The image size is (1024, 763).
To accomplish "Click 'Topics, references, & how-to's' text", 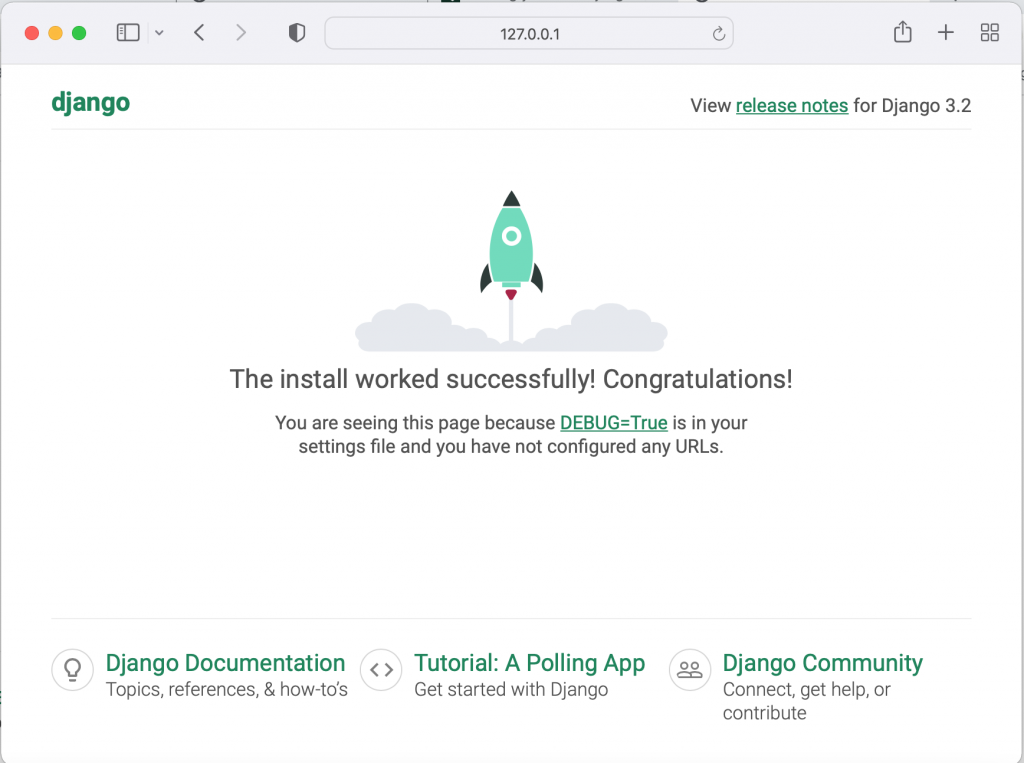I will (x=227, y=690).
